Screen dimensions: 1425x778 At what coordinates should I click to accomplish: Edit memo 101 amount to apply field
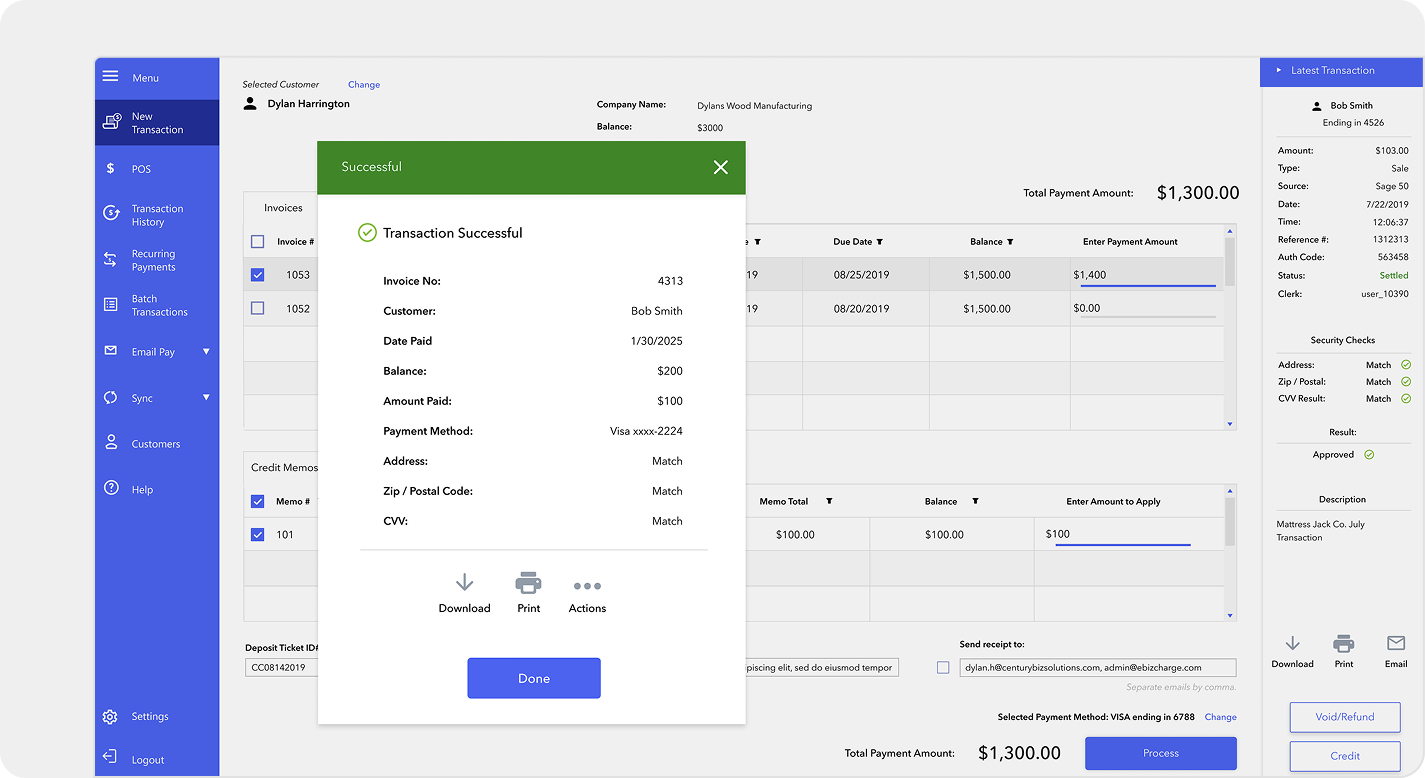coord(1118,535)
